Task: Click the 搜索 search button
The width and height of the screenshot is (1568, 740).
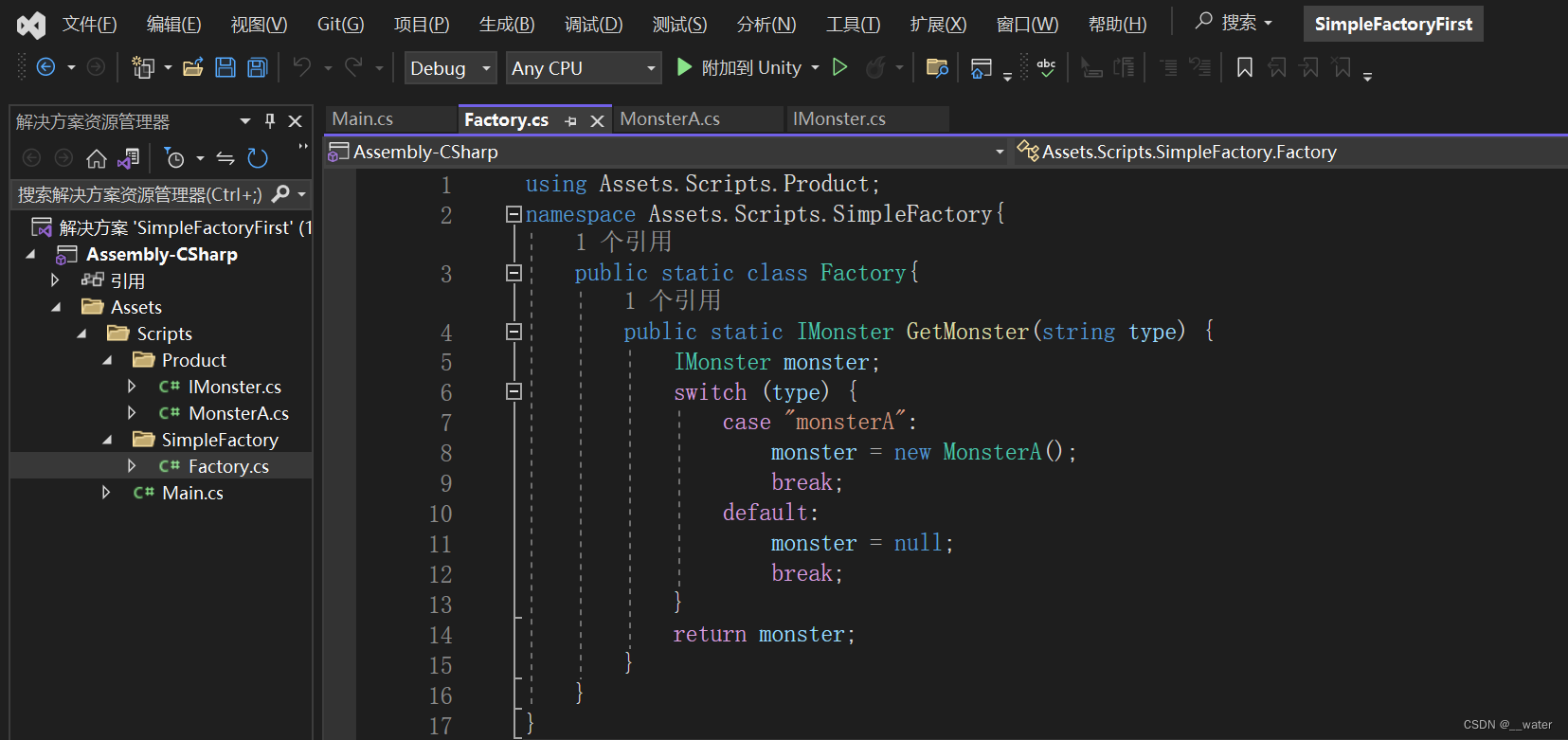Action: [x=1235, y=22]
